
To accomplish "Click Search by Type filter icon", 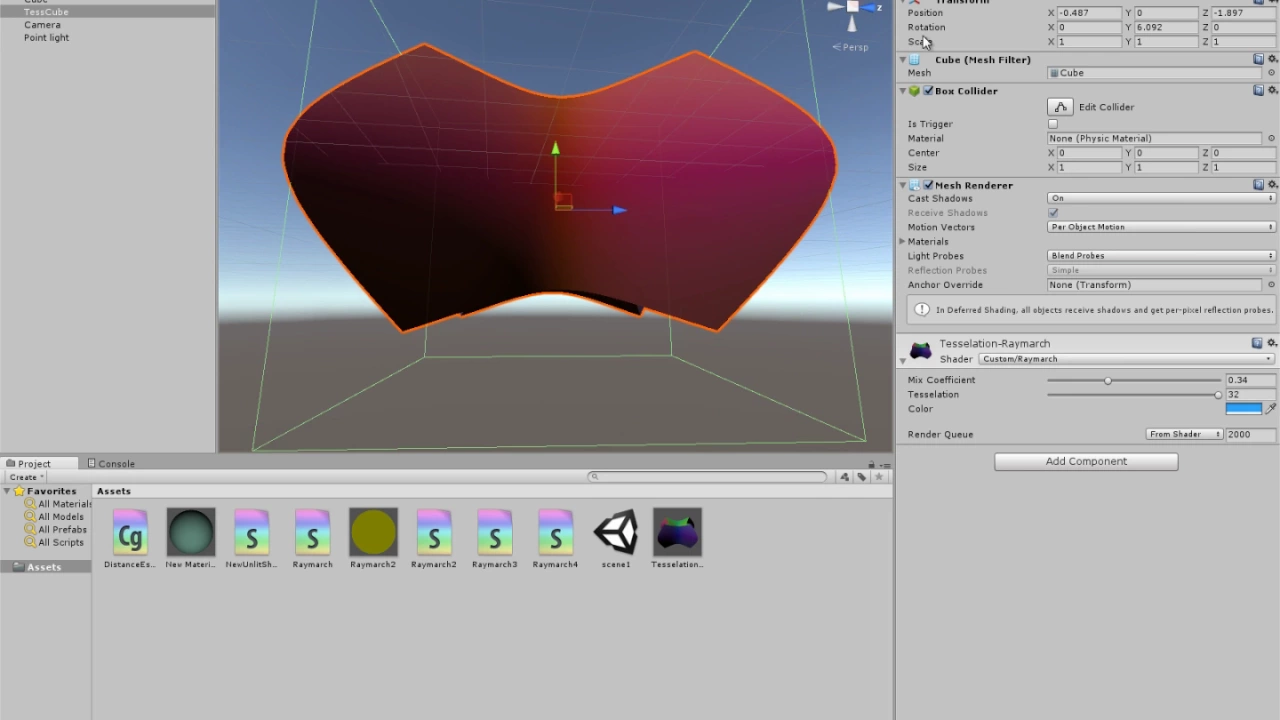I will point(845,477).
